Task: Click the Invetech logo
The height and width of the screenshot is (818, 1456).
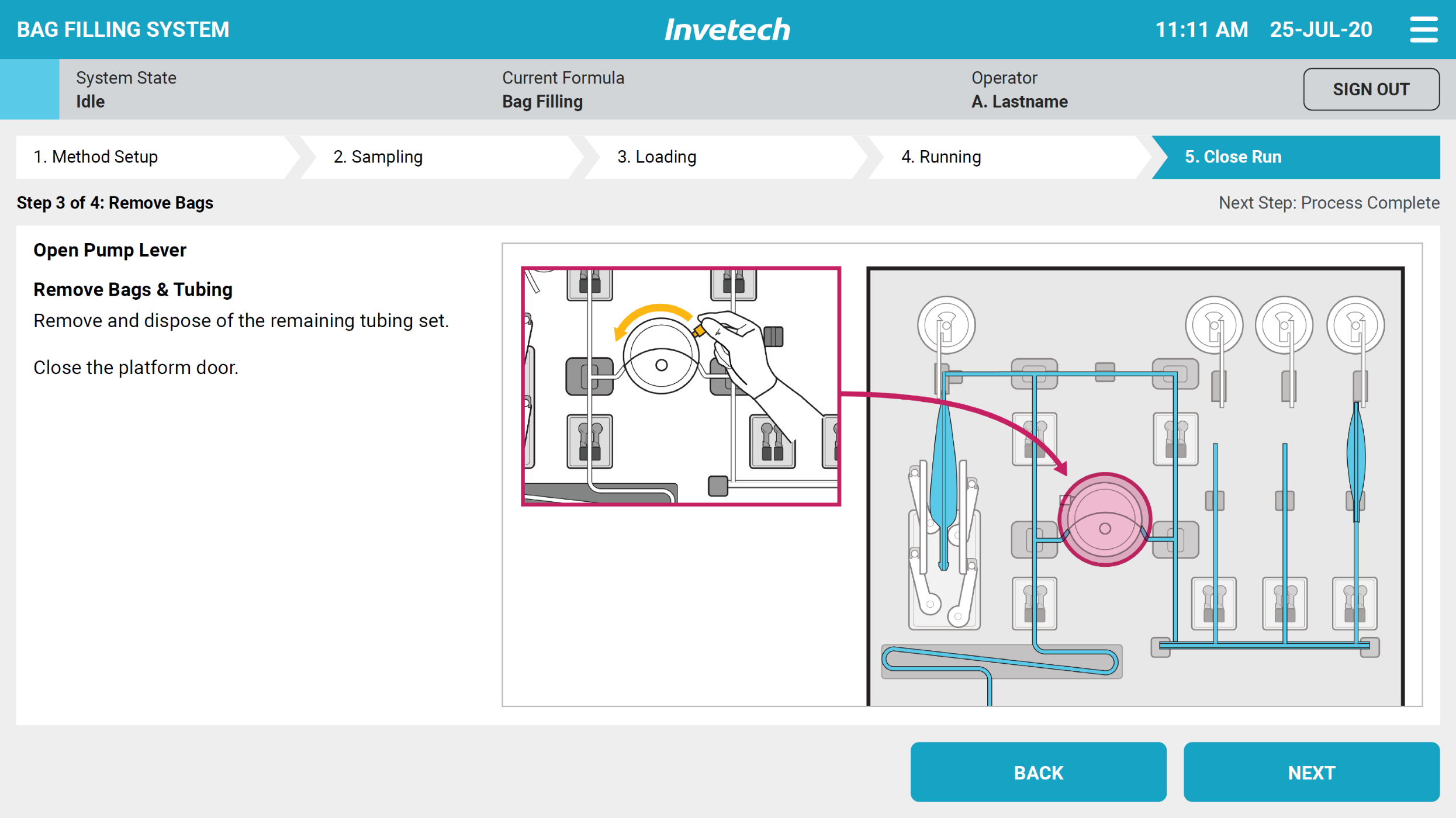Action: (727, 29)
